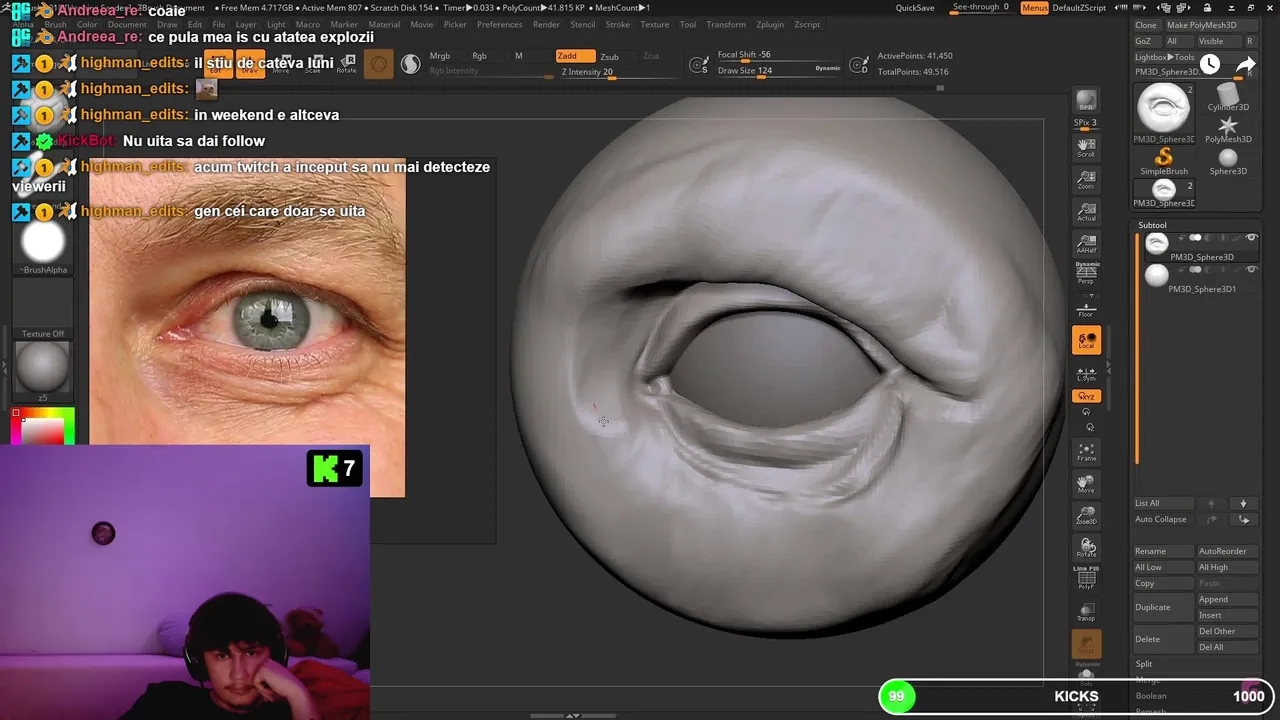Toggle L.Sym local symmetry
Screen dimensions: 1280x720
(x=1086, y=374)
